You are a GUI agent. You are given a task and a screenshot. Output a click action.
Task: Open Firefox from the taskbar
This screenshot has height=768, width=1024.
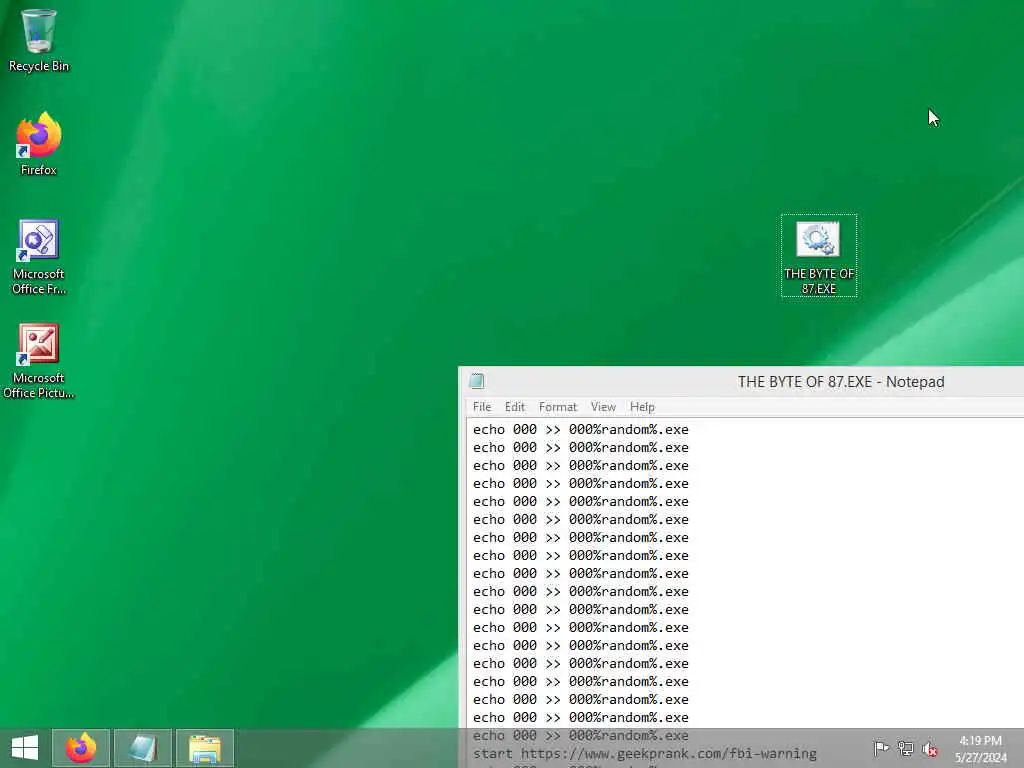click(81, 748)
